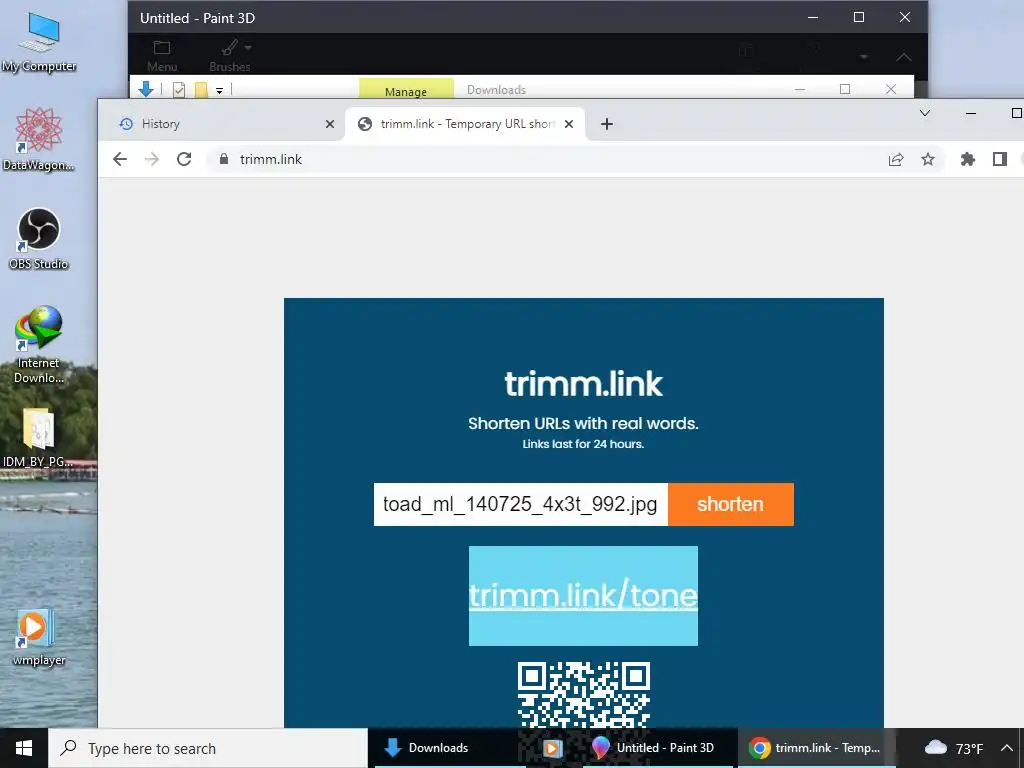Viewport: 1024px width, 768px height.
Task: Open the trimm.link/tone shortened link
Action: click(x=583, y=595)
